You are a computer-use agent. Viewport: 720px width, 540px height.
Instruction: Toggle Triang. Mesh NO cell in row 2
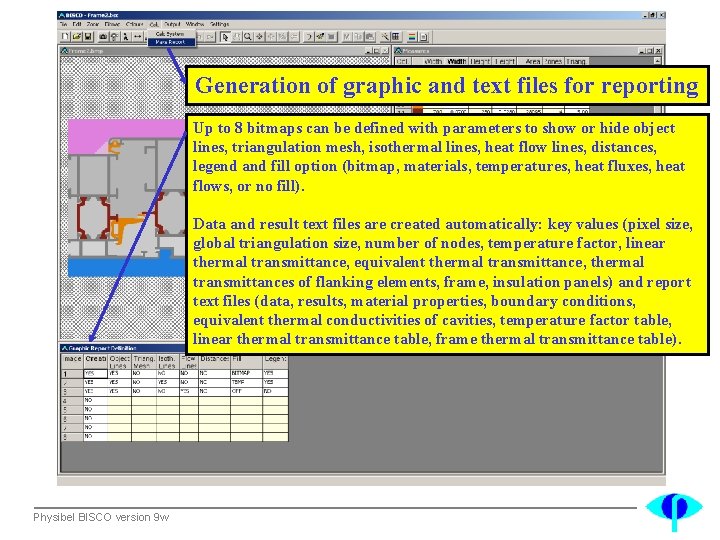pyautogui.click(x=144, y=382)
